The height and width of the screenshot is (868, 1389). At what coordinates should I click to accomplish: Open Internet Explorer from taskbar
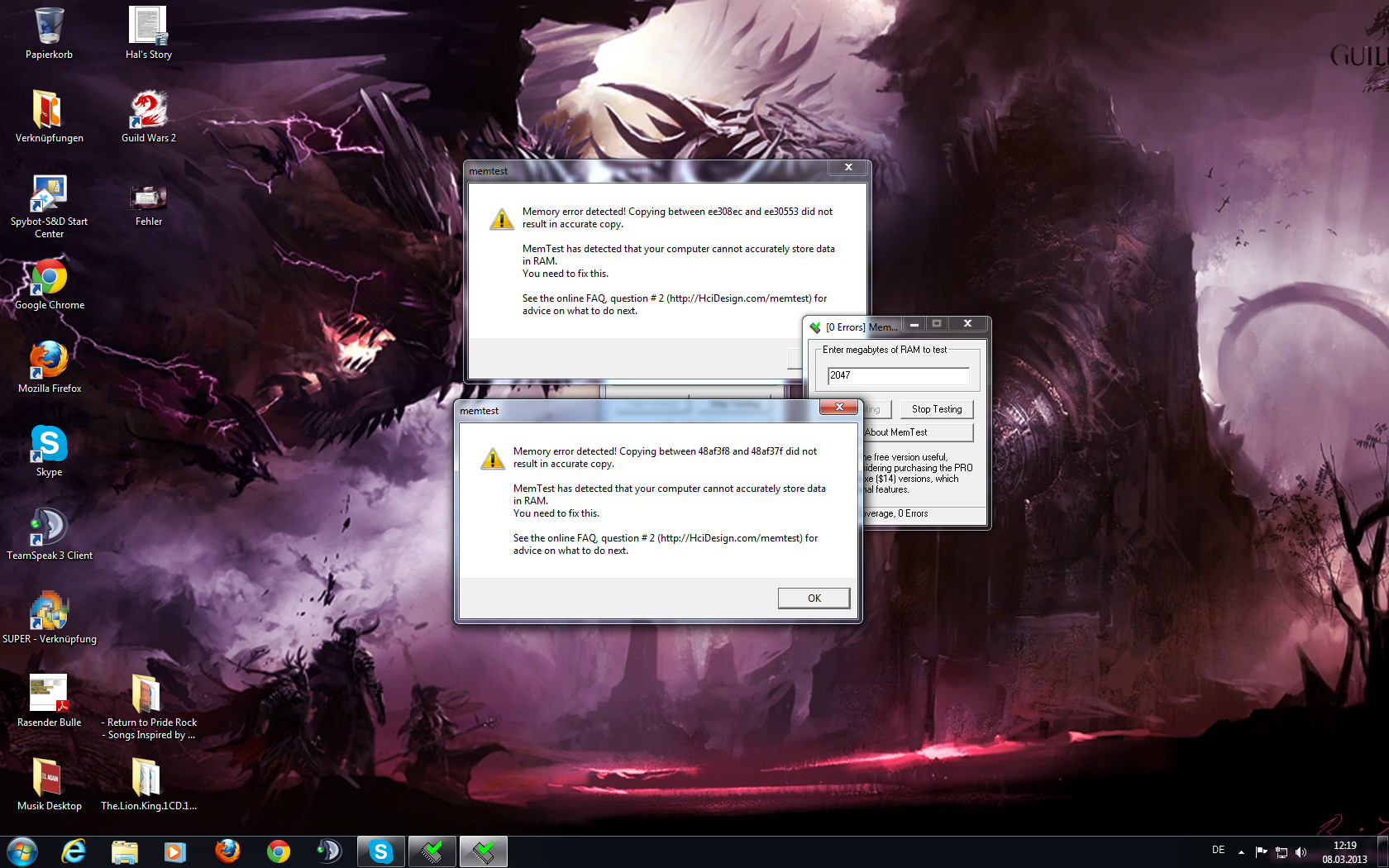(x=74, y=851)
